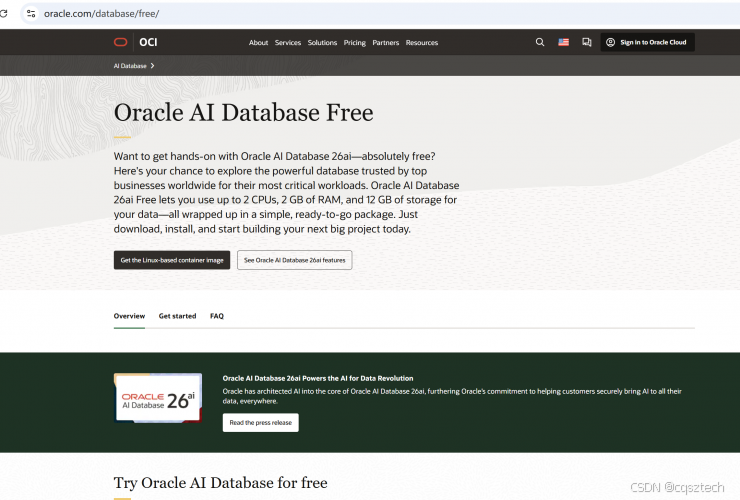This screenshot has width=740, height=500.
Task: Click Get the Linux-based container image
Action: 172,260
